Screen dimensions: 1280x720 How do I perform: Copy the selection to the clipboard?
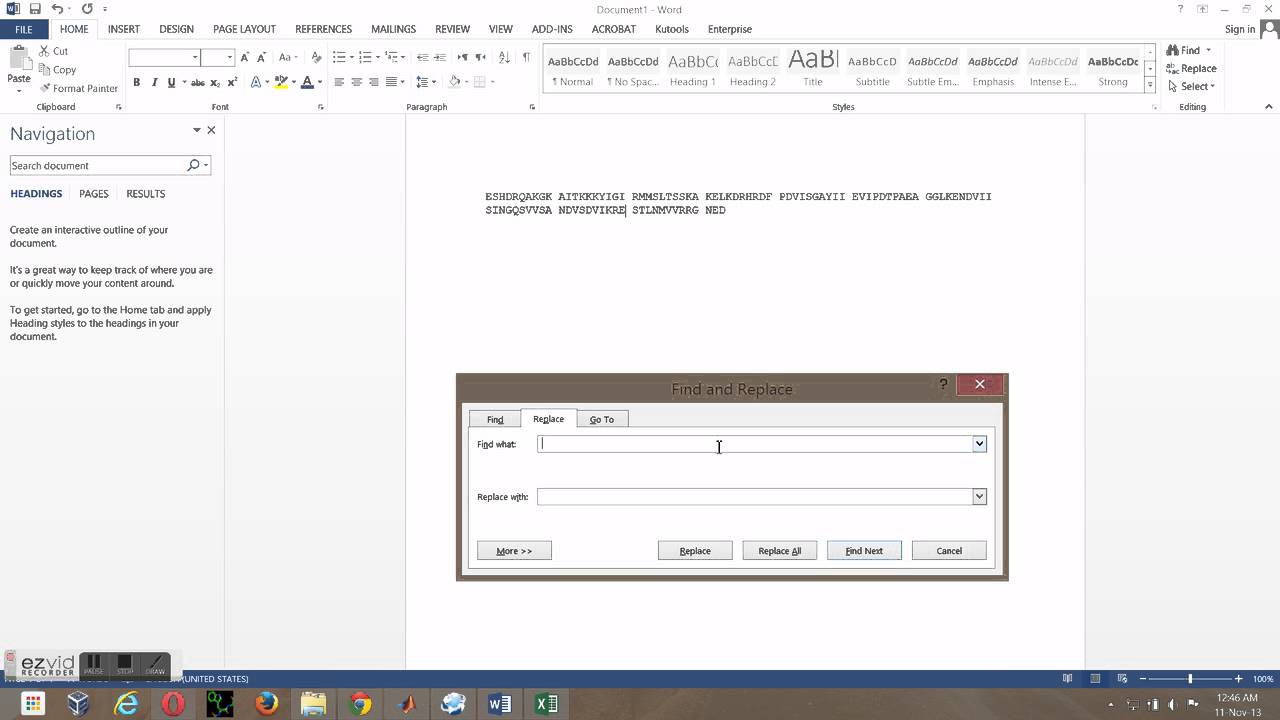tap(57, 70)
